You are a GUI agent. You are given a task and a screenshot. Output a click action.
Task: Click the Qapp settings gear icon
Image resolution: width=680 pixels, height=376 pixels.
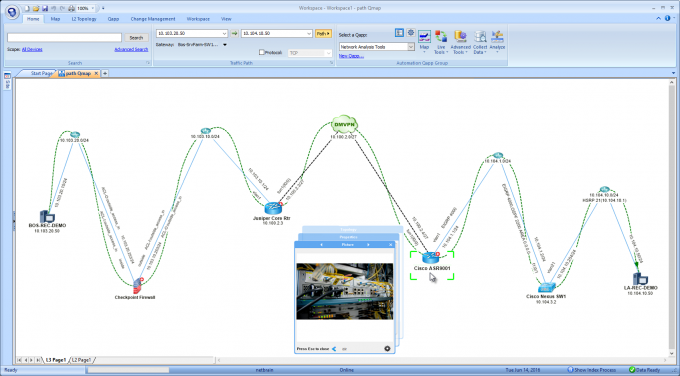click(411, 33)
